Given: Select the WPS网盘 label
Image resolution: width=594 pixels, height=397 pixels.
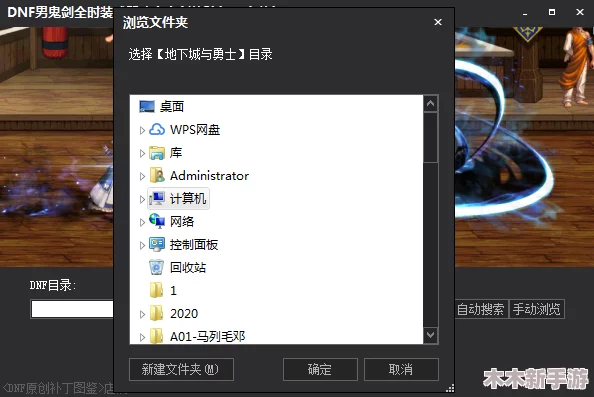Looking at the screenshot, I should pos(195,130).
